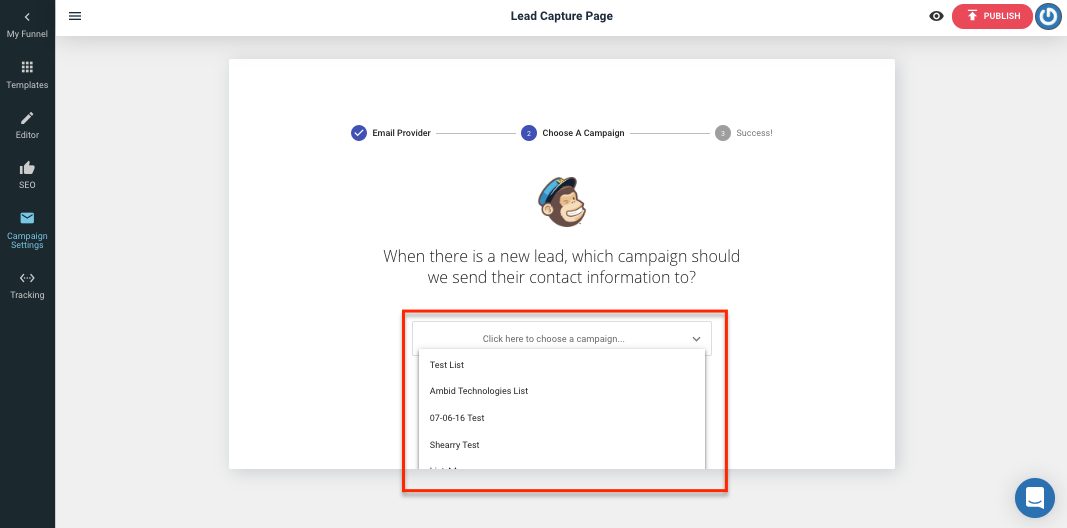1067x528 pixels.
Task: Choose Shearry Test option
Action: tap(562, 445)
